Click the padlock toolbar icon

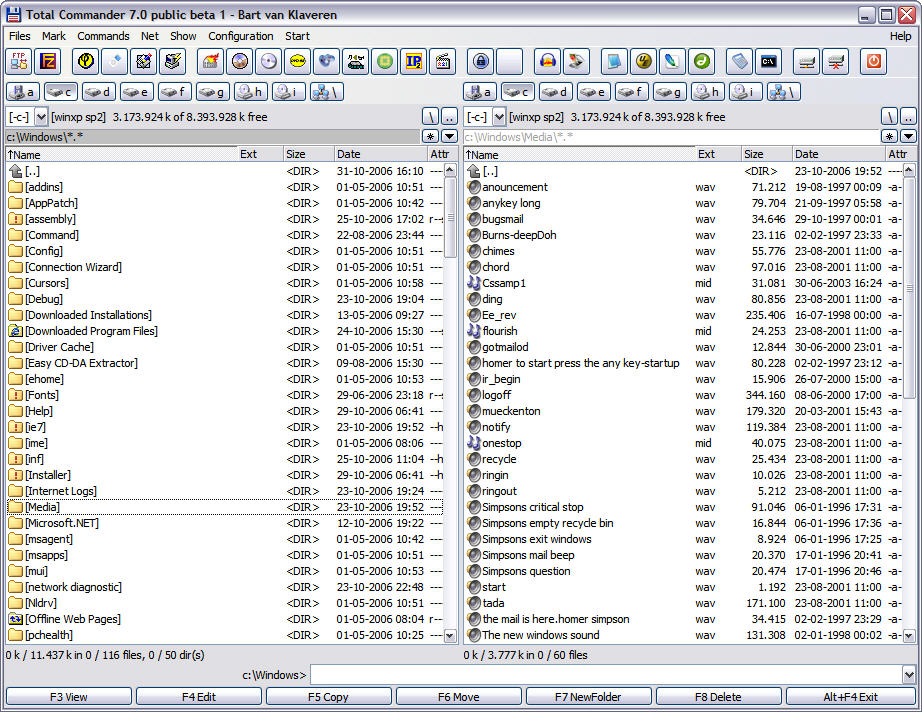(481, 61)
